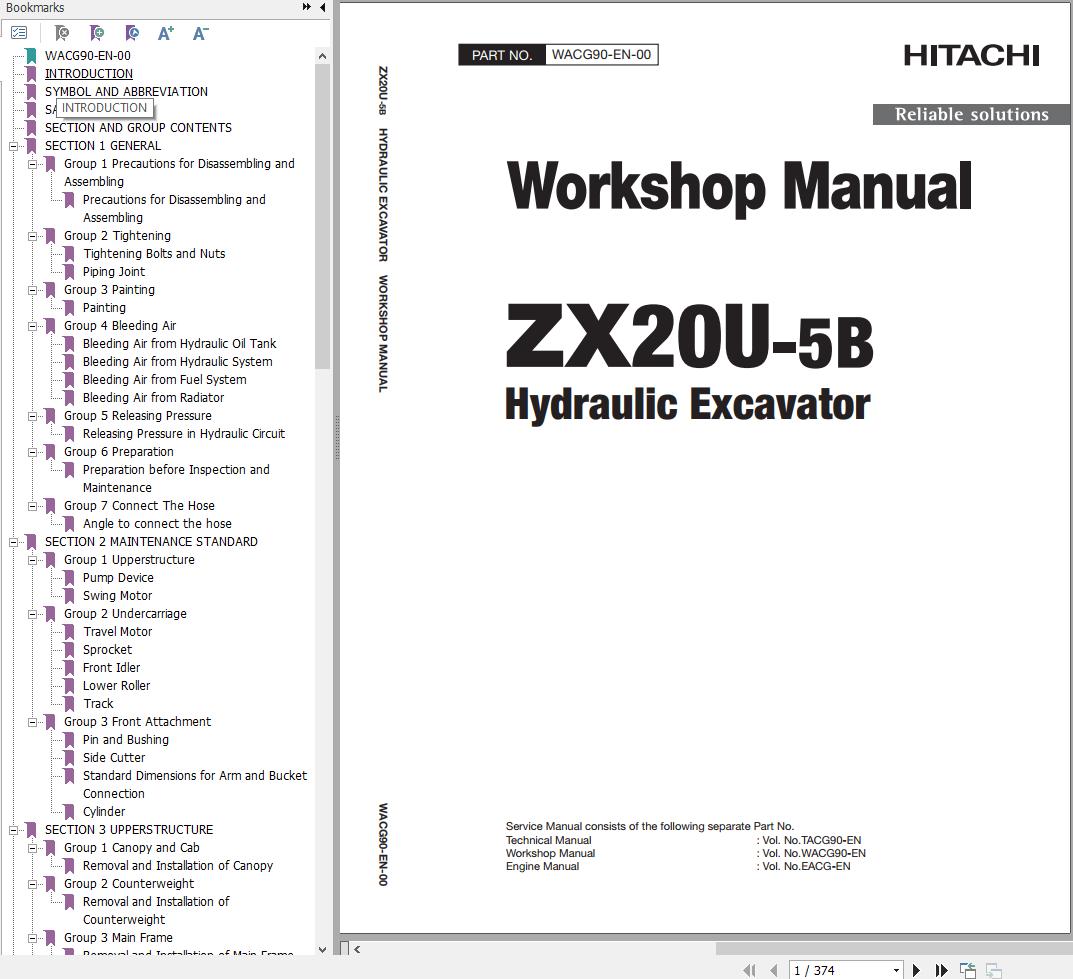
Task: Collapse SECTION 1 GENERAL tree node
Action: [x=13, y=146]
